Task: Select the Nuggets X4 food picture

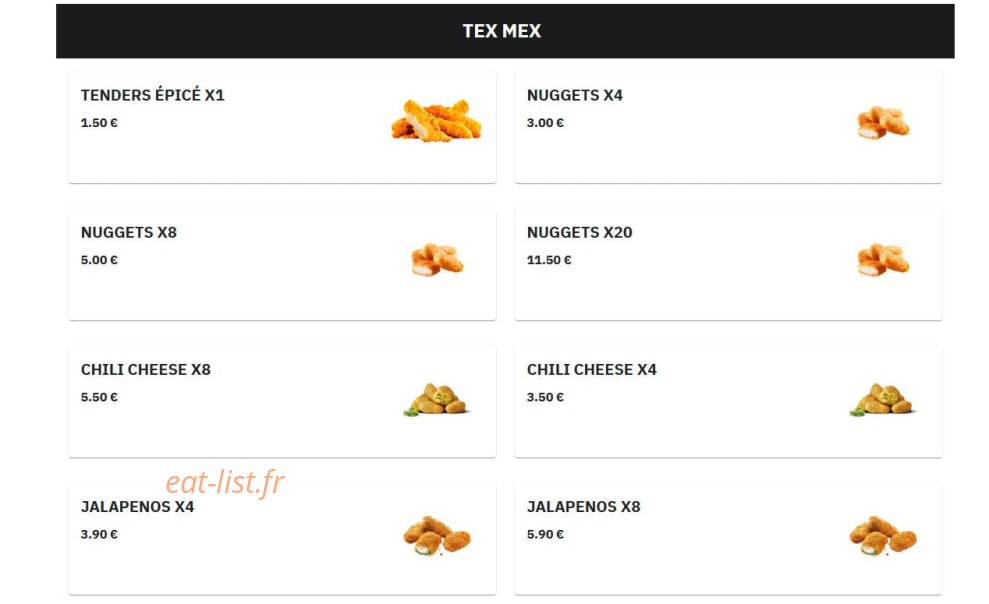Action: 883,122
